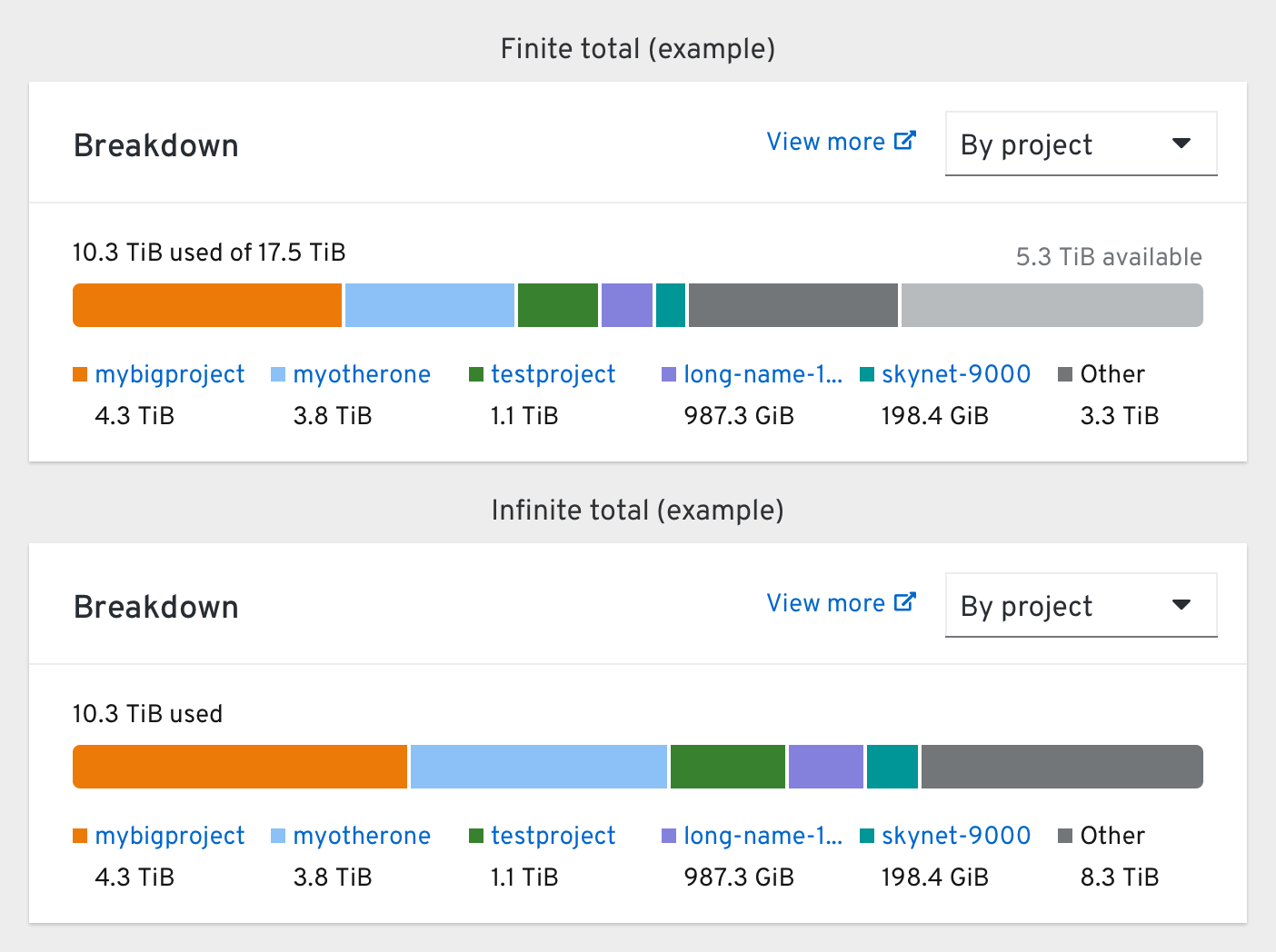Click 'Infinite total (example)' heading
This screenshot has width=1276, height=952.
[x=638, y=510]
